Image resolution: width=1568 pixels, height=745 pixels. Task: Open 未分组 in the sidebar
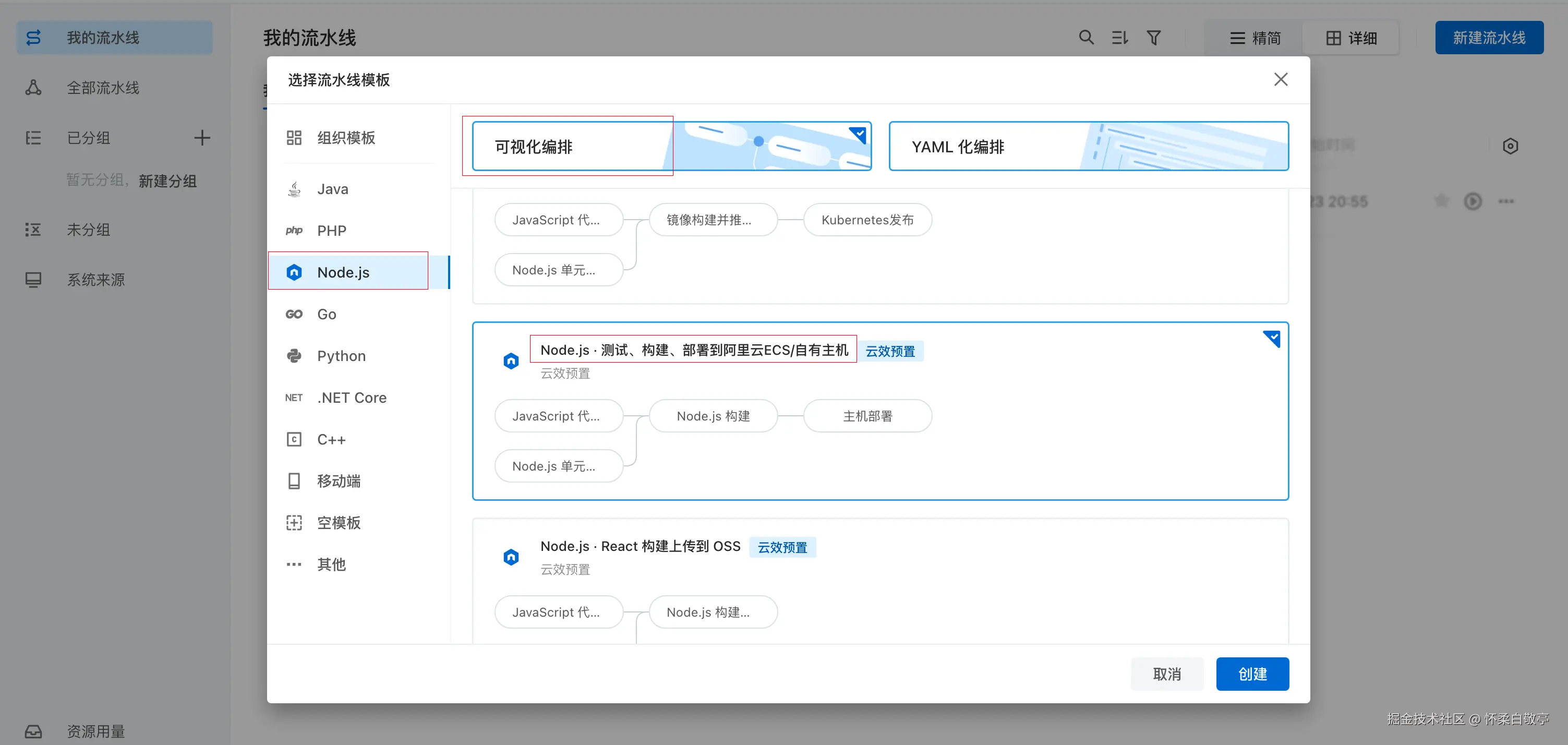[114, 230]
